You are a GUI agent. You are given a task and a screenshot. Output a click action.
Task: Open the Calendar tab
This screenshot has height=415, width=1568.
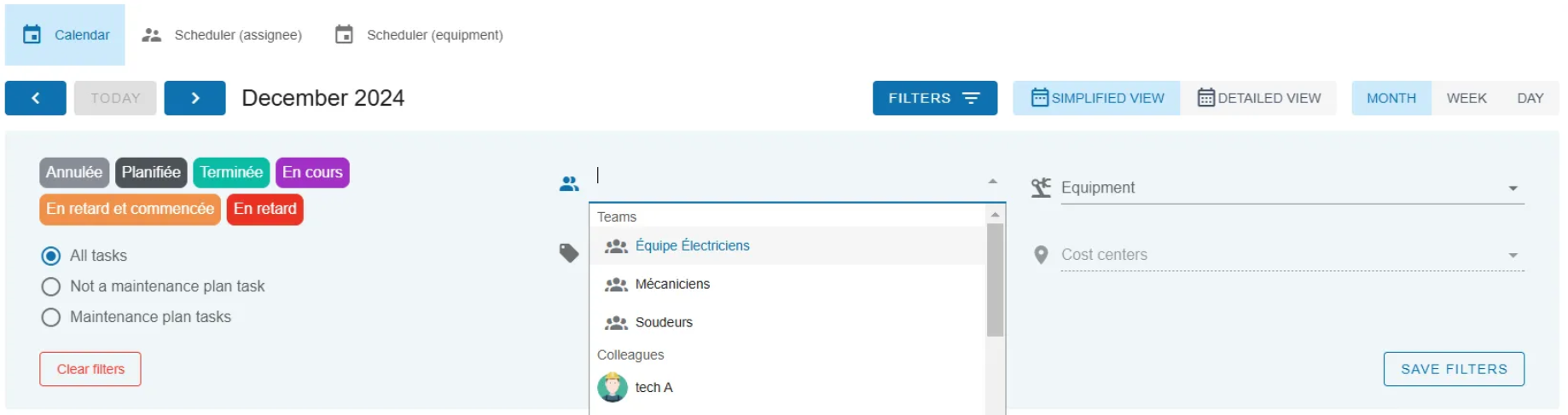tap(65, 35)
